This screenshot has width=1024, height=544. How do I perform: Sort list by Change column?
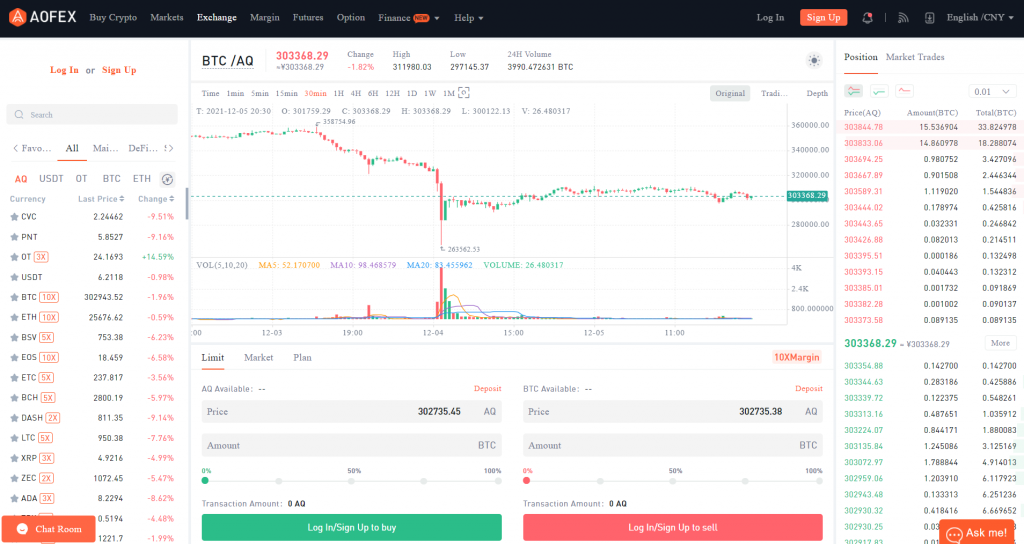(156, 199)
